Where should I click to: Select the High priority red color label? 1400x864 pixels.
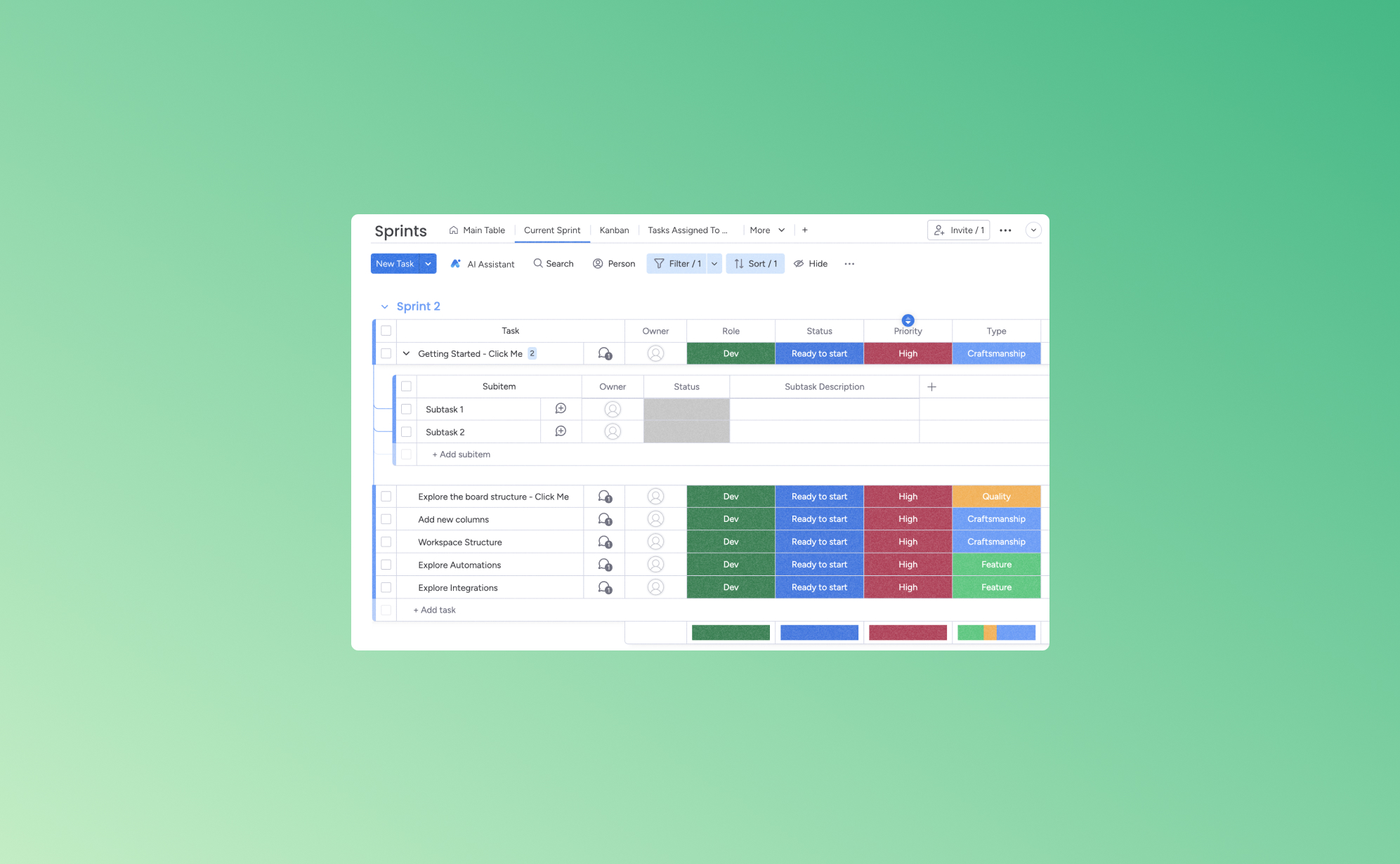907,353
